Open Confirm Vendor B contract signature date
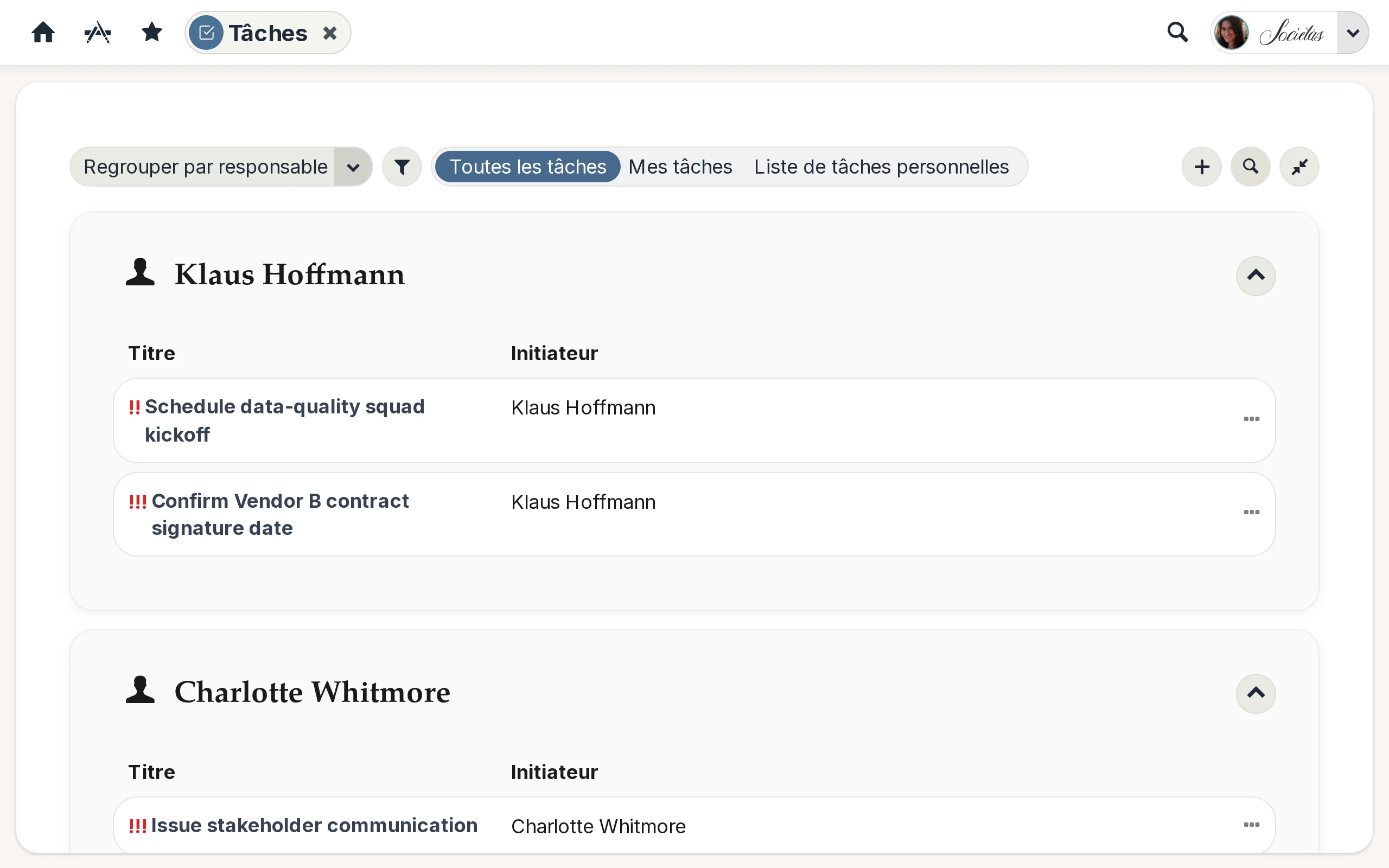 click(x=280, y=514)
